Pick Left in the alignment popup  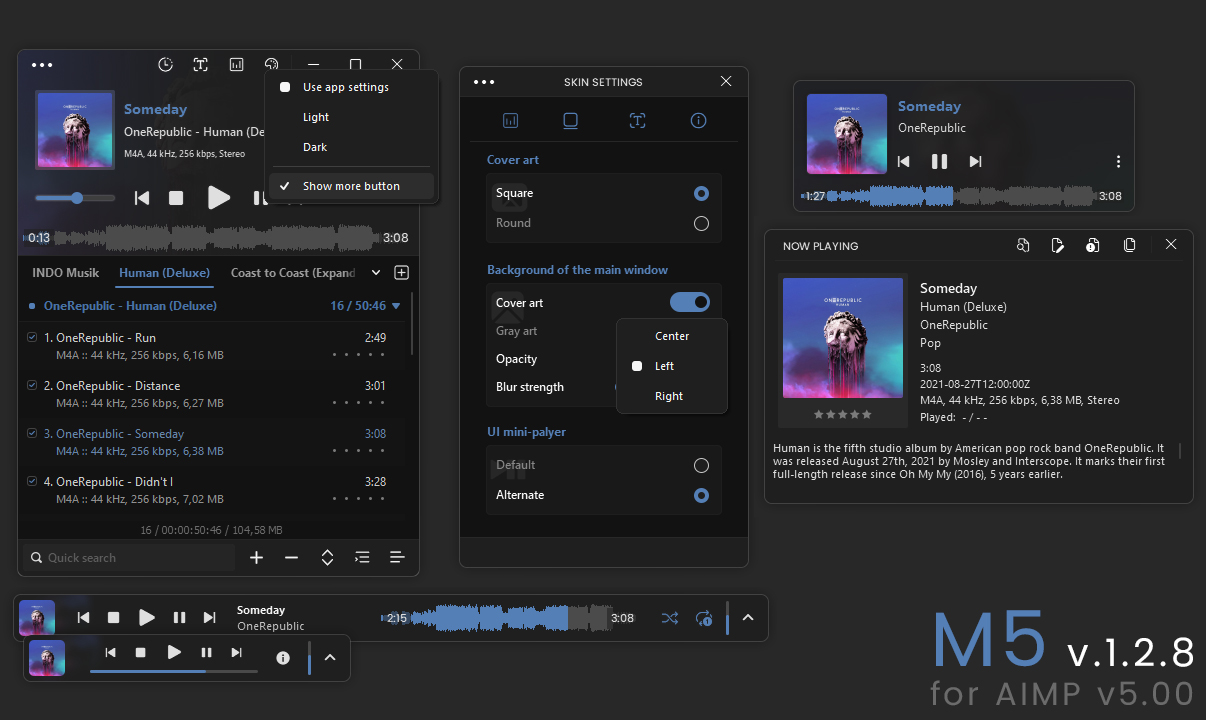coord(672,366)
